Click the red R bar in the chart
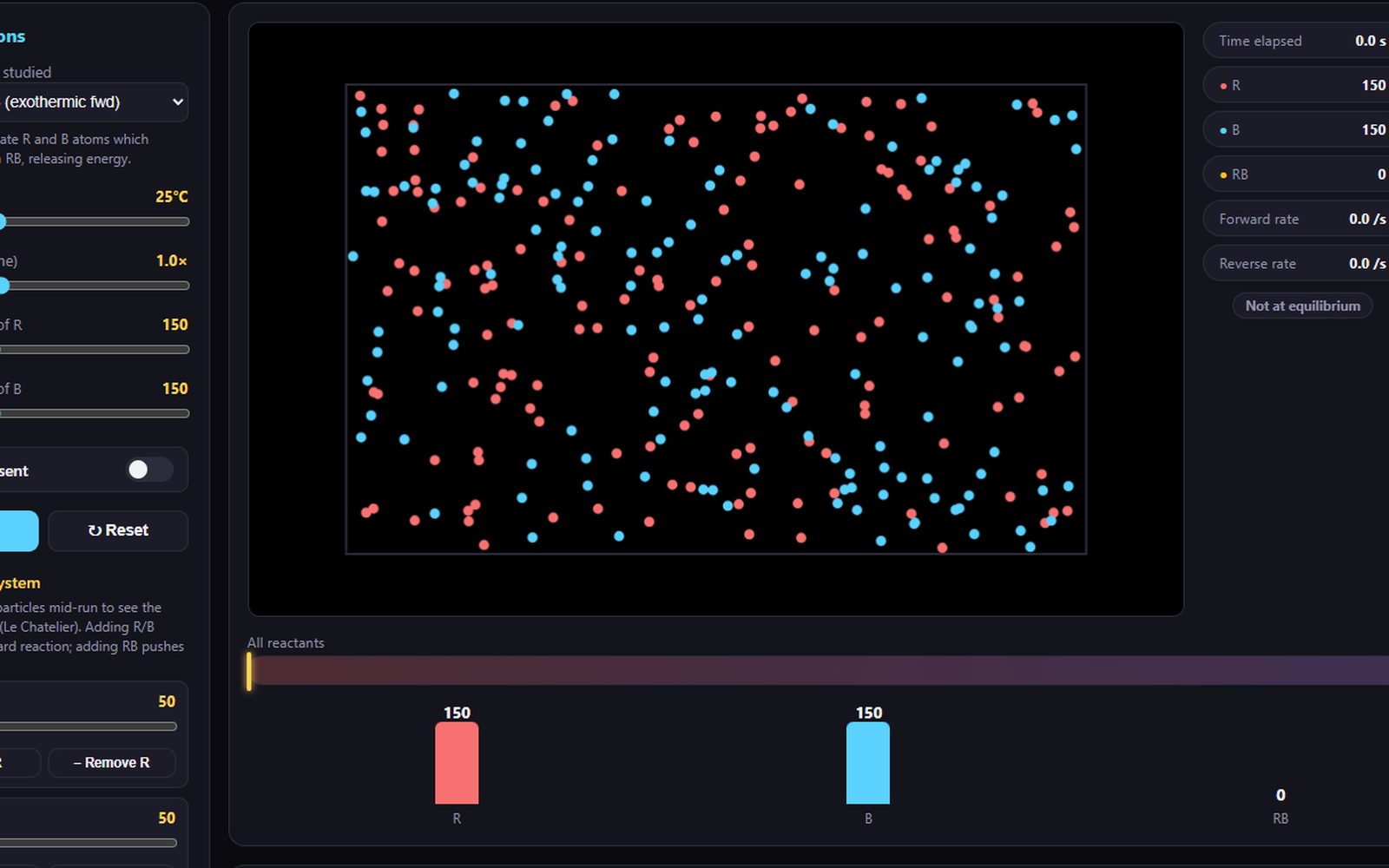 coord(457,763)
